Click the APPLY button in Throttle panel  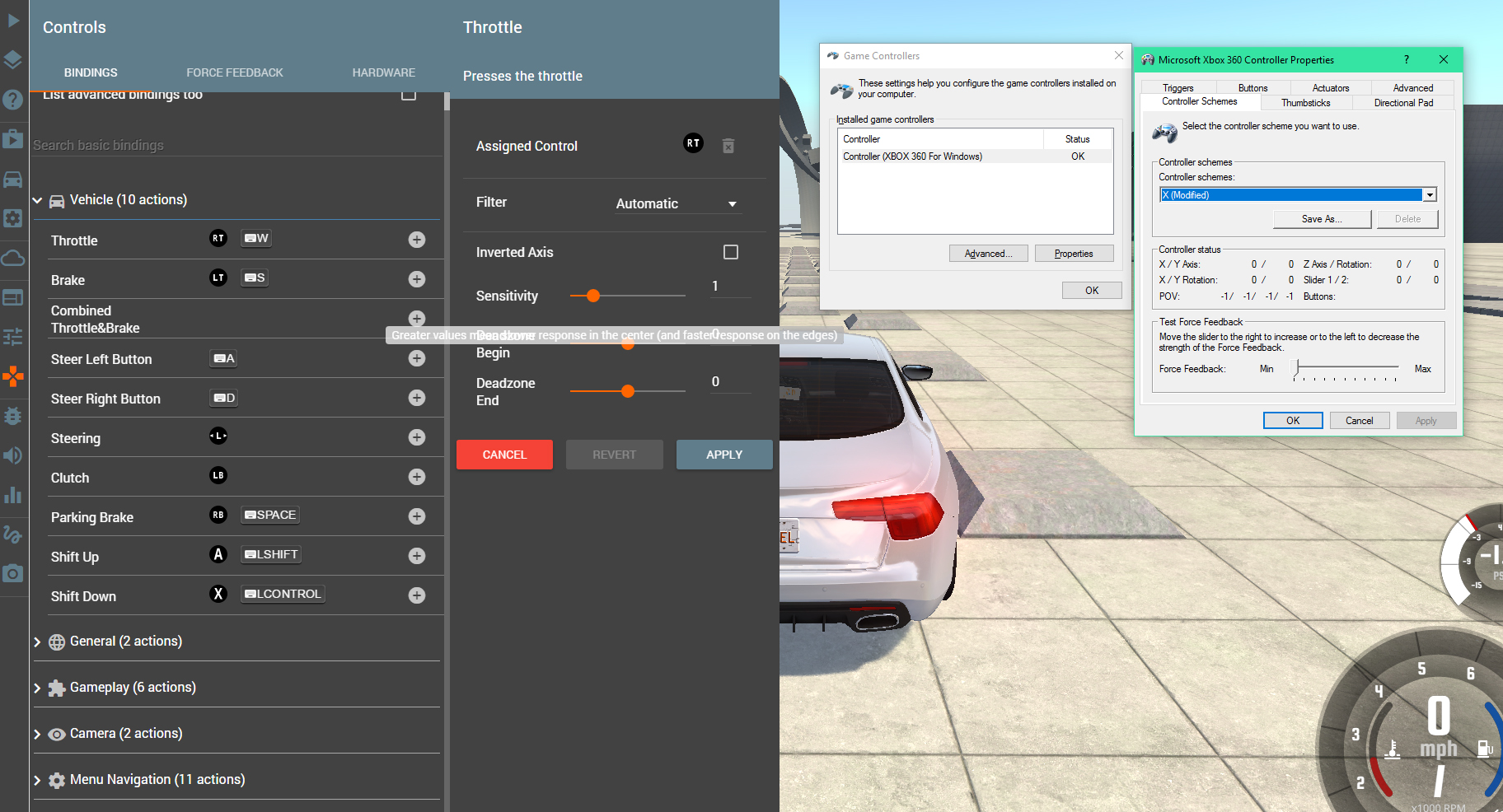click(724, 455)
